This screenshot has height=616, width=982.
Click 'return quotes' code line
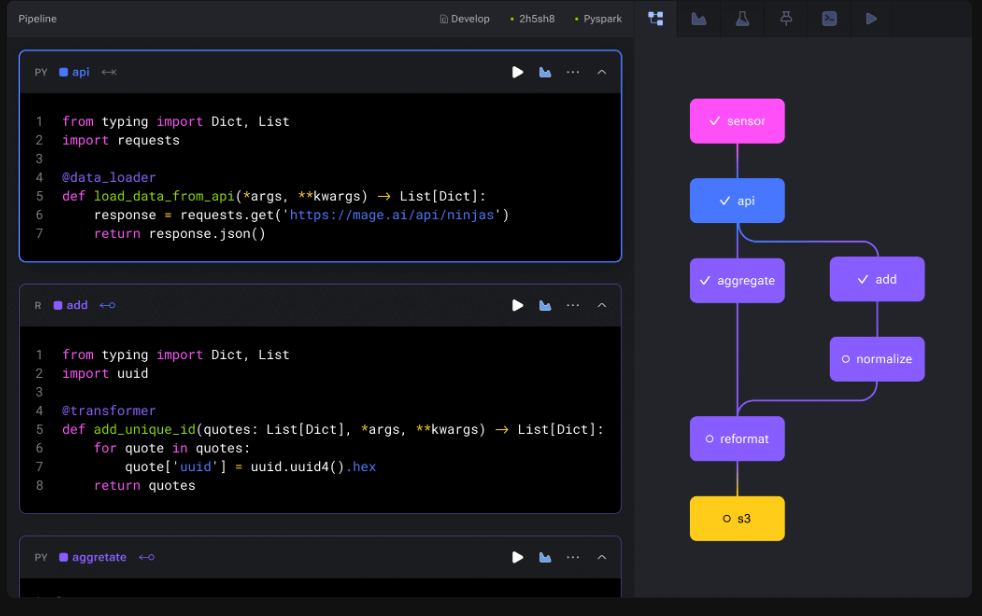pyautogui.click(x=145, y=485)
